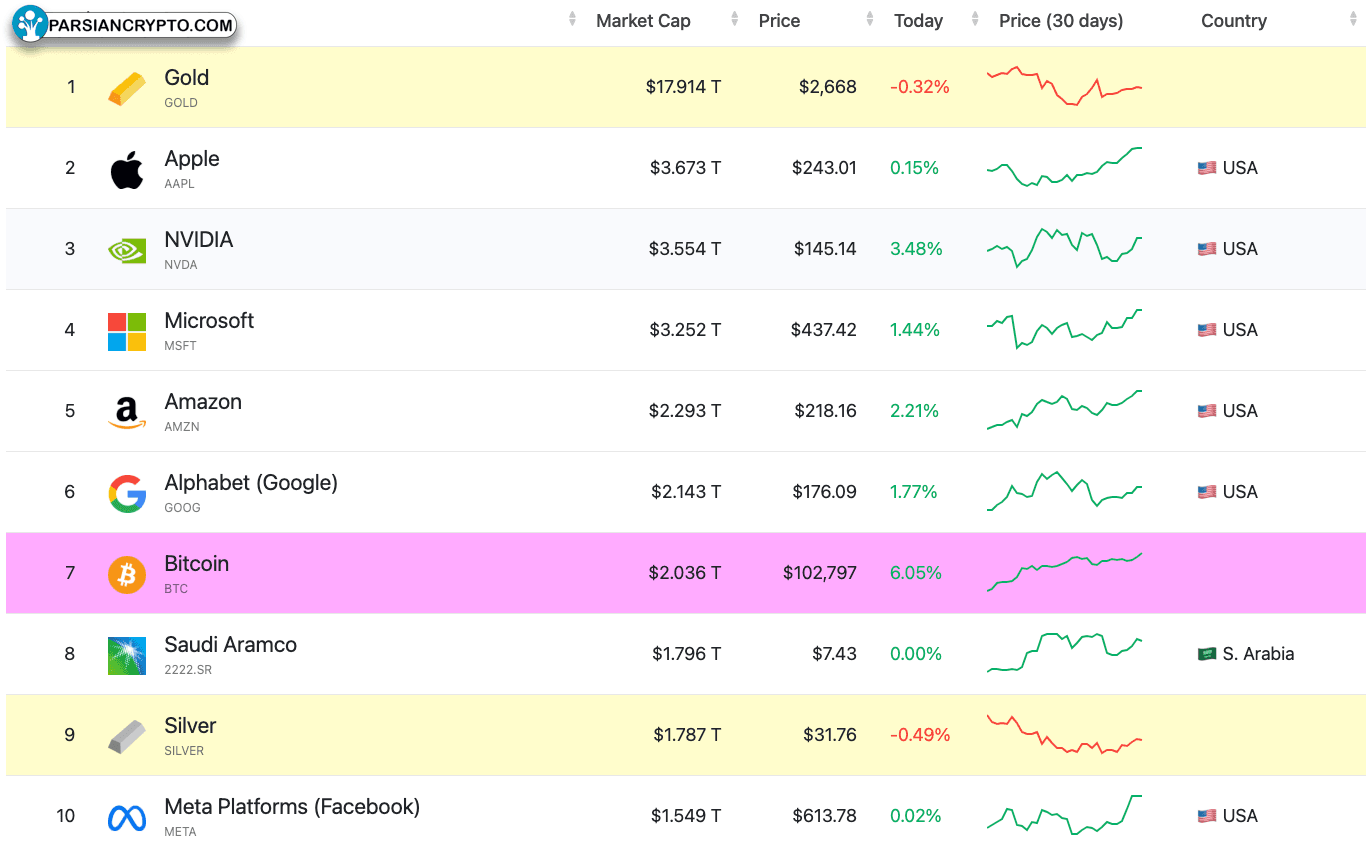Click NVIDIA price $145.14
The width and height of the screenshot is (1369, 855).
[825, 249]
